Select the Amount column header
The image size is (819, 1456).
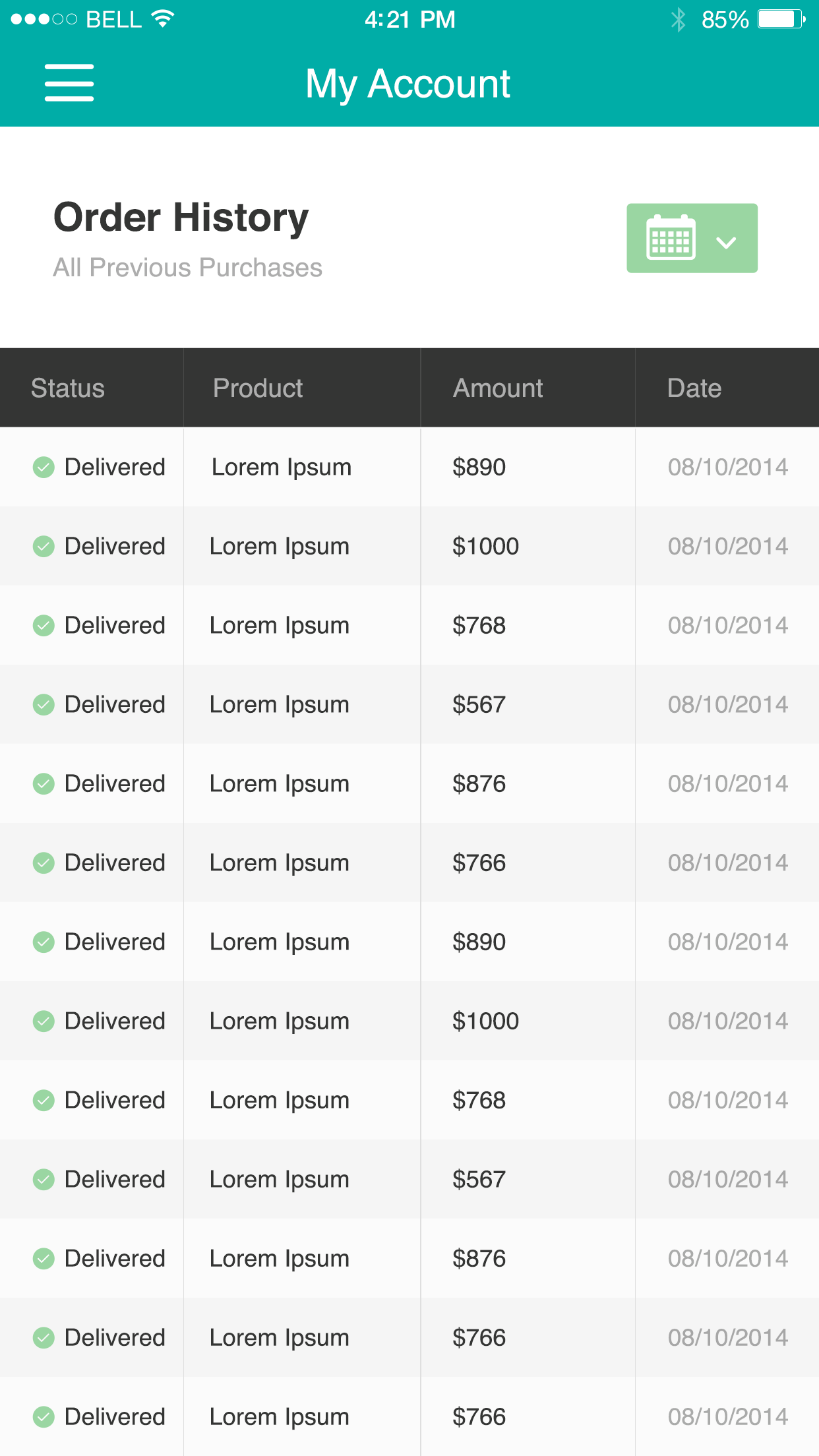click(x=498, y=388)
